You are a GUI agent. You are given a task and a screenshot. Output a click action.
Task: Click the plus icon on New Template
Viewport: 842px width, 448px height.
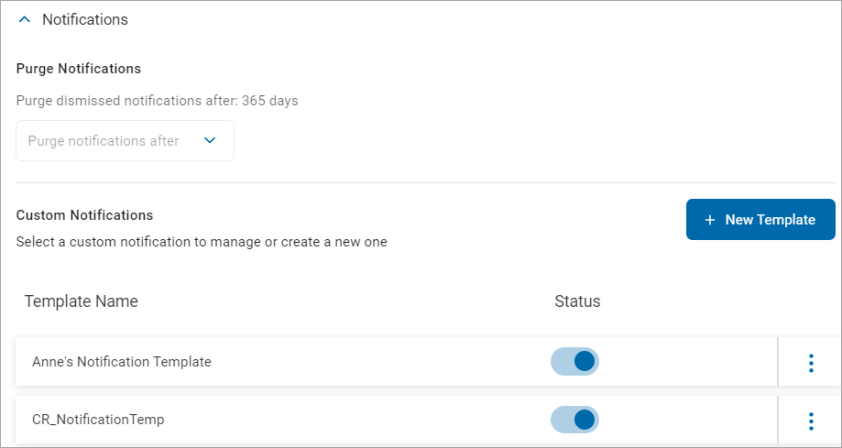pyautogui.click(x=710, y=220)
